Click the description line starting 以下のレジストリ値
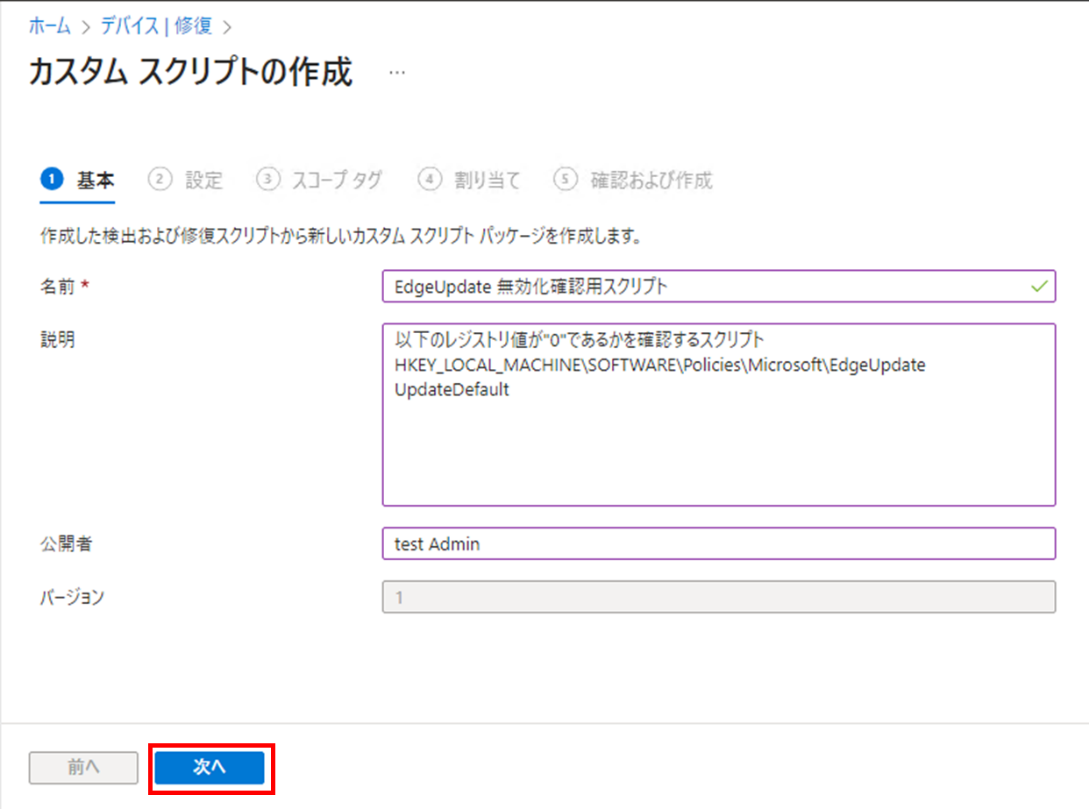This screenshot has width=1089, height=809. coord(579,340)
